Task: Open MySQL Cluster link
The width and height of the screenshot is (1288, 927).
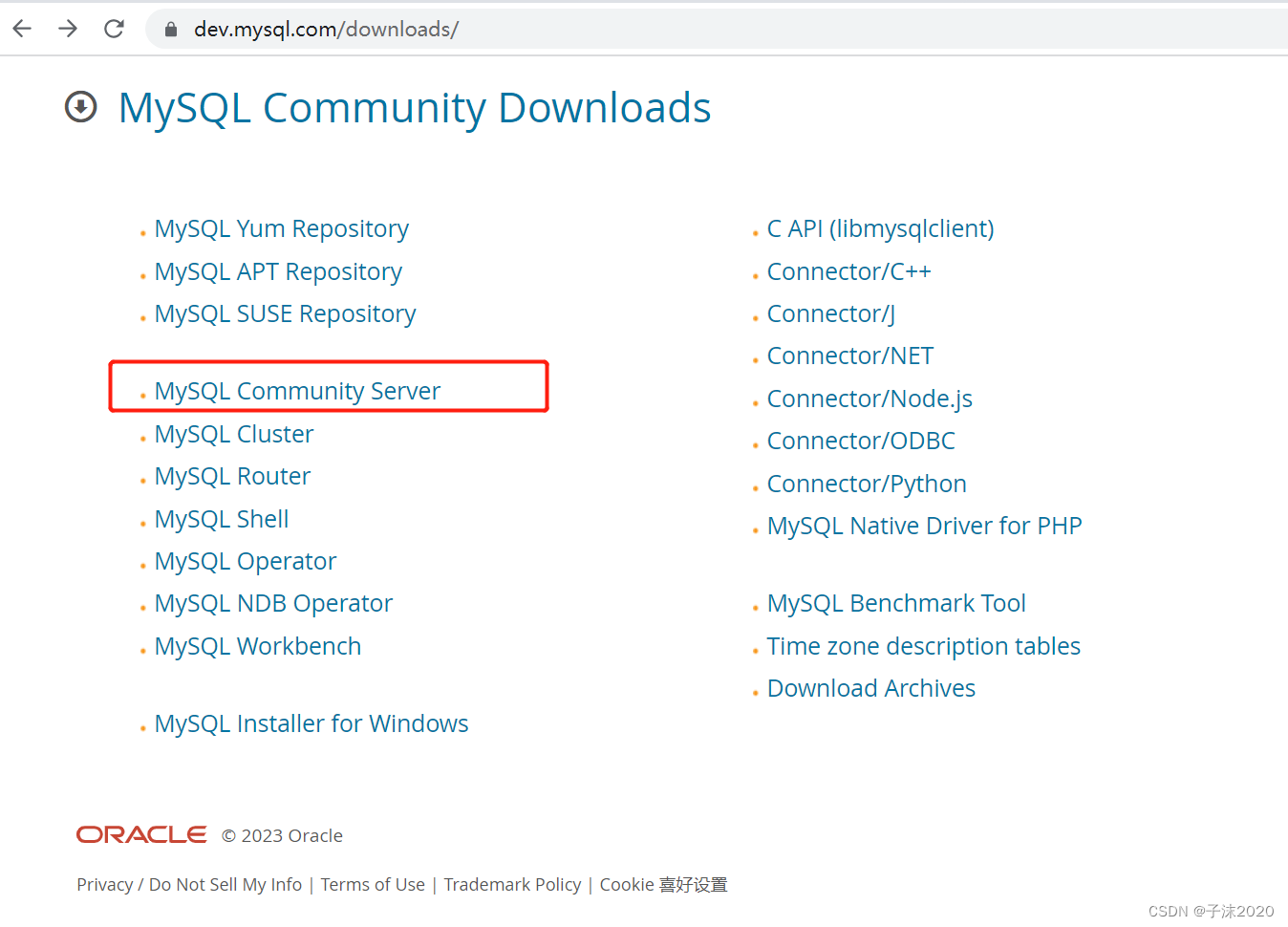Action: 234,435
